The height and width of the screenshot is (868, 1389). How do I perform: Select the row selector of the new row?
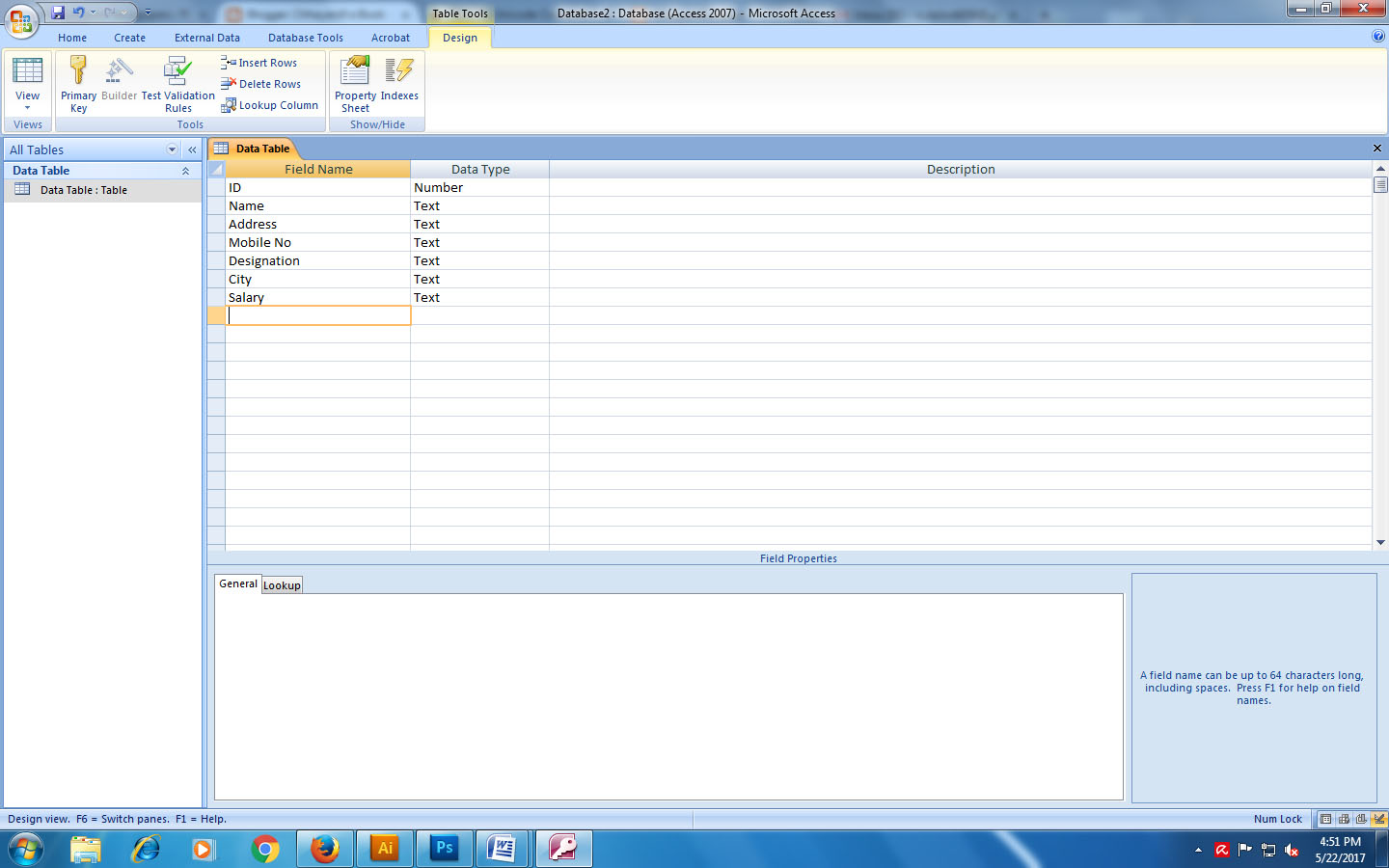click(x=217, y=316)
